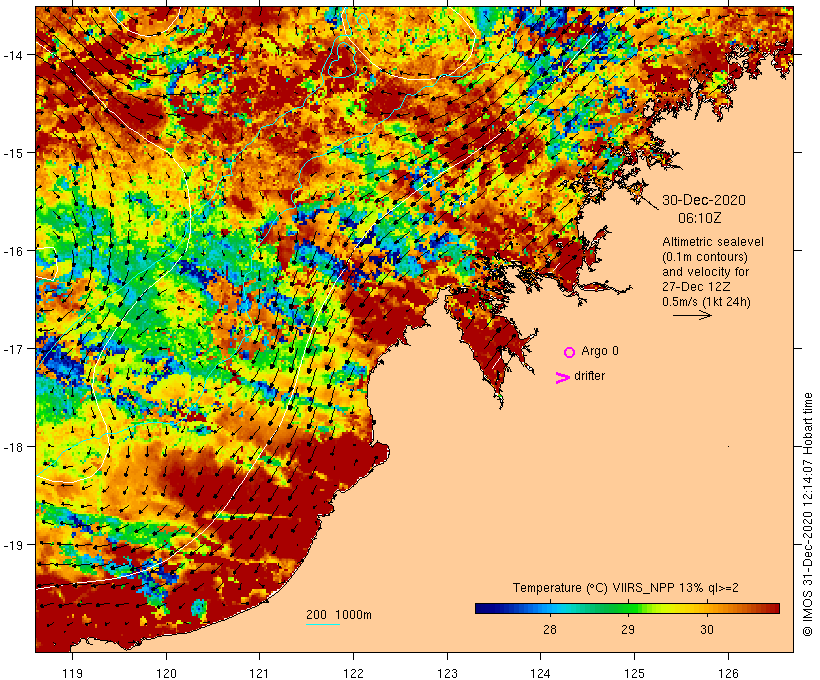Viewport: 820px width, 680px height.
Task: Click the 'drifter' legend label
Action: [x=589, y=376]
